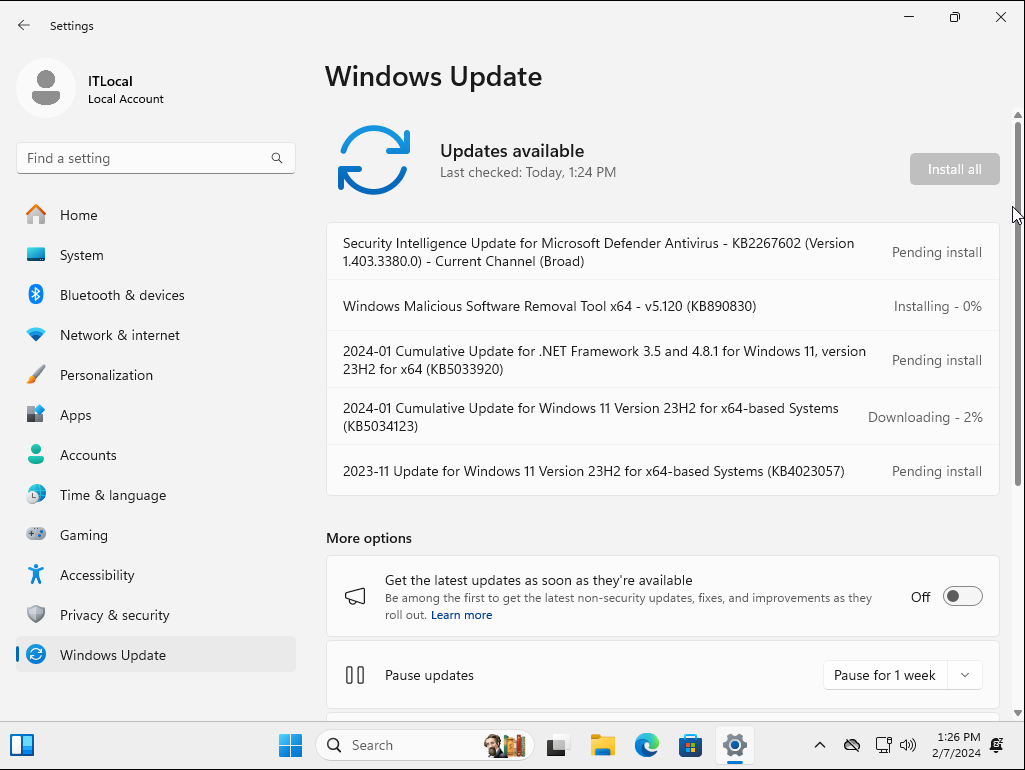Open Bluetooth & devices settings
Image resolution: width=1025 pixels, height=770 pixels.
click(156, 295)
